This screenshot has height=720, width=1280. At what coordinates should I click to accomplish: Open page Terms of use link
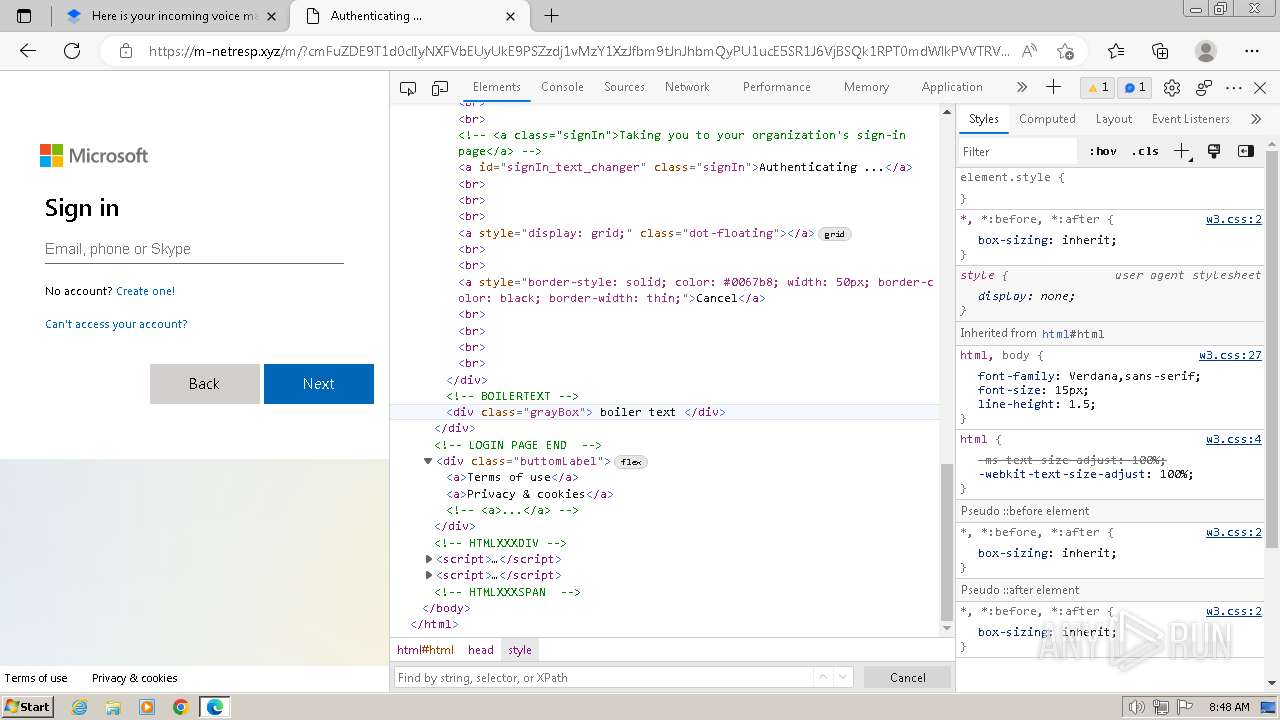(36, 678)
